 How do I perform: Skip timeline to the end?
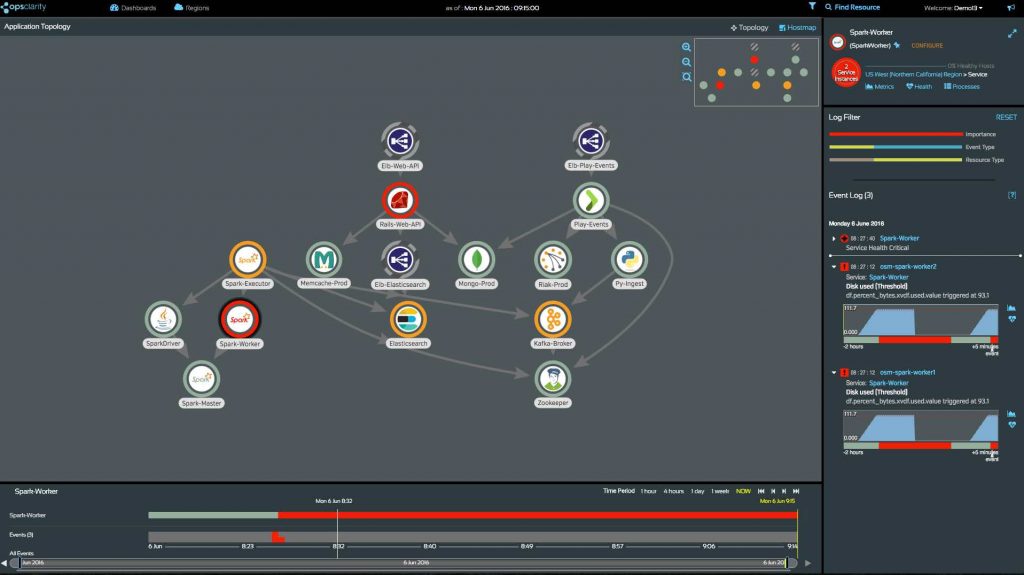click(x=796, y=491)
